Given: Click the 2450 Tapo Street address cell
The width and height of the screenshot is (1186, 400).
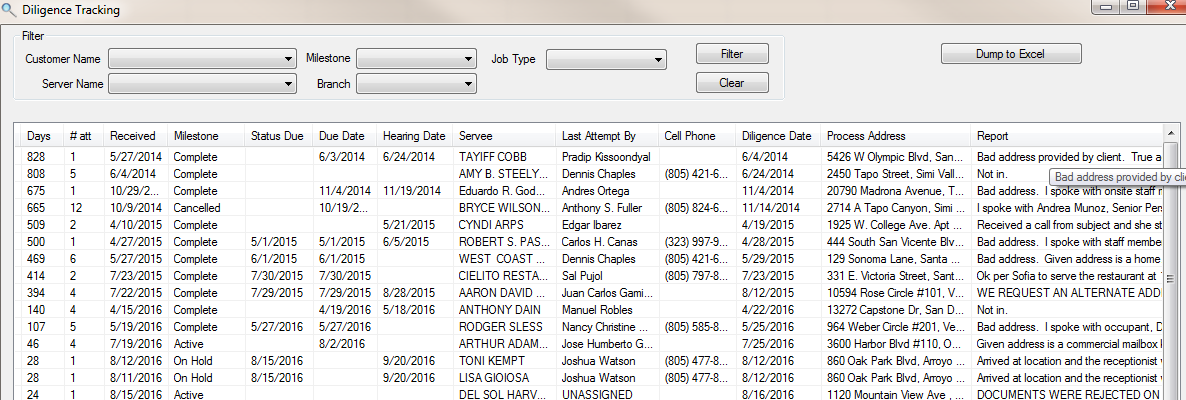Looking at the screenshot, I should [896, 172].
